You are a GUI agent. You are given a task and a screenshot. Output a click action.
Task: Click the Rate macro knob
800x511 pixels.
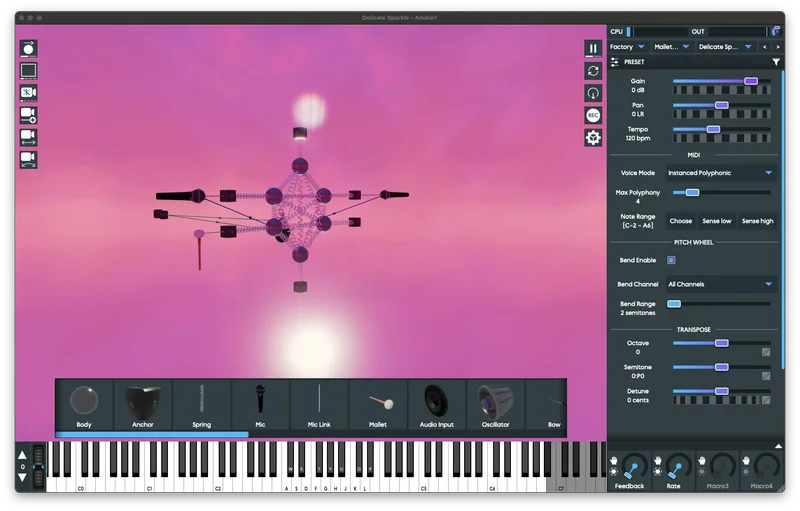point(679,467)
